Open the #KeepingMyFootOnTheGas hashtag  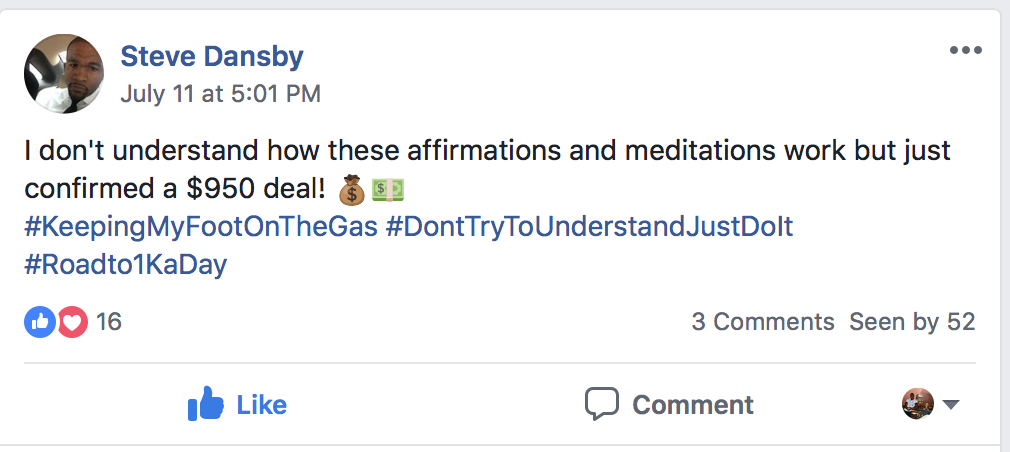(201, 227)
